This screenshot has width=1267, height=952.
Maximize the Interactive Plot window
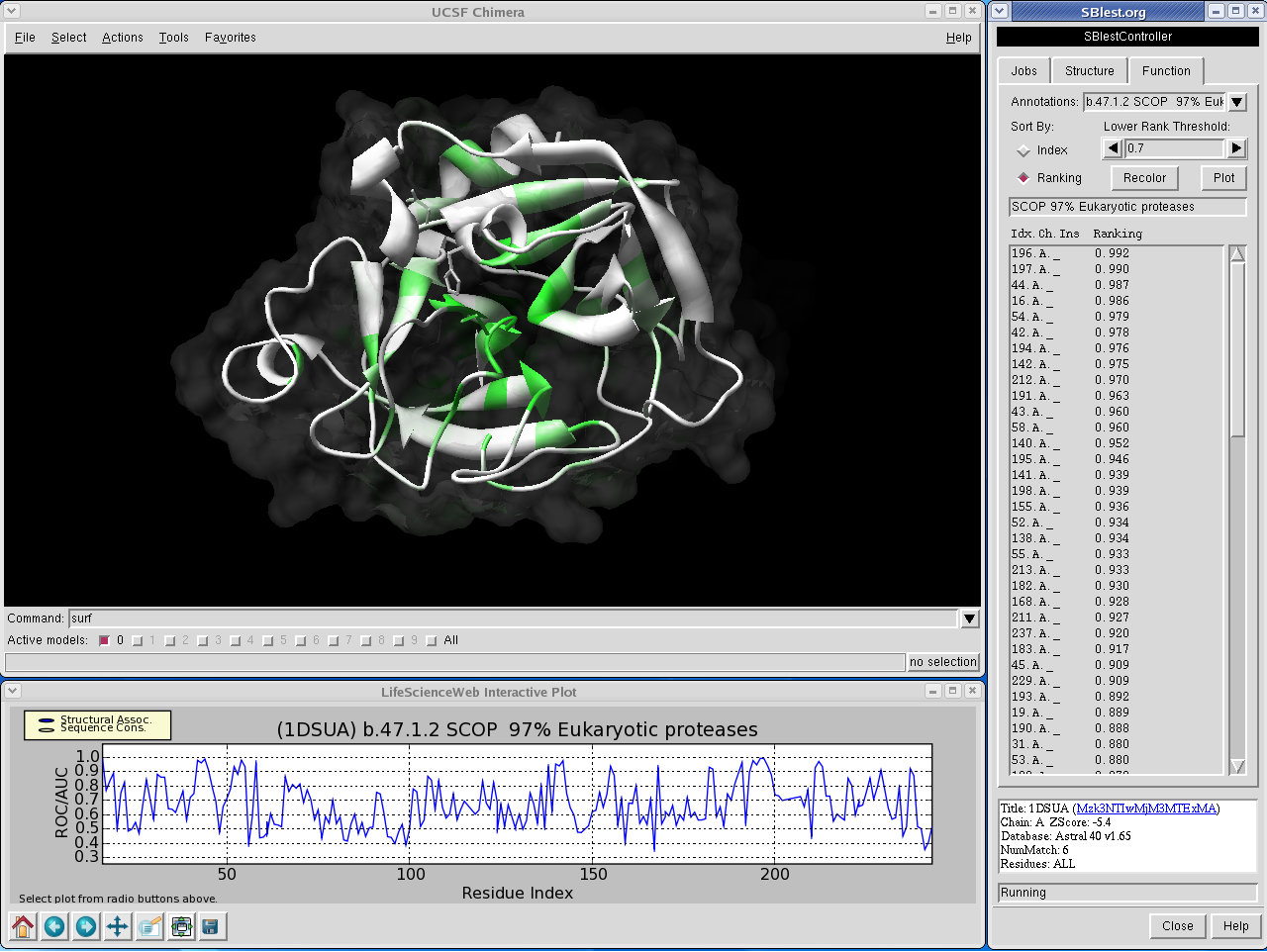pyautogui.click(x=952, y=691)
